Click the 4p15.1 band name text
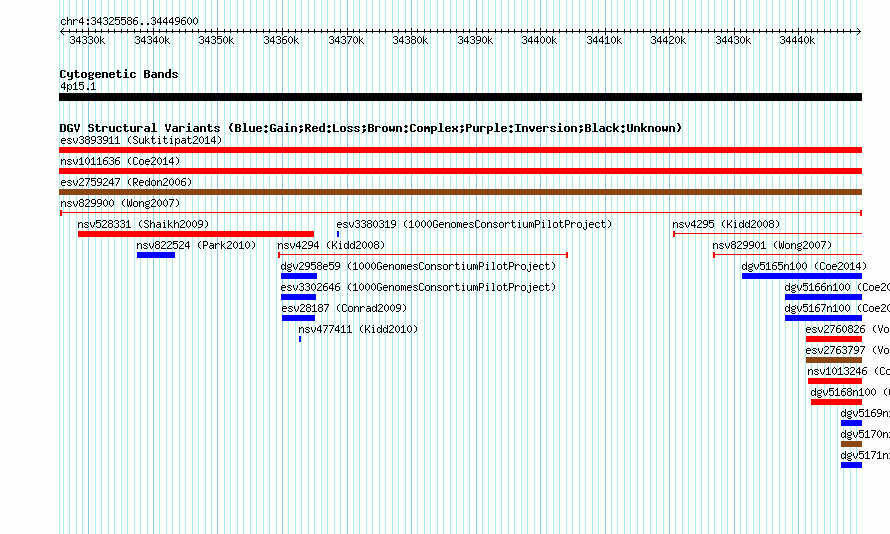 [78, 86]
